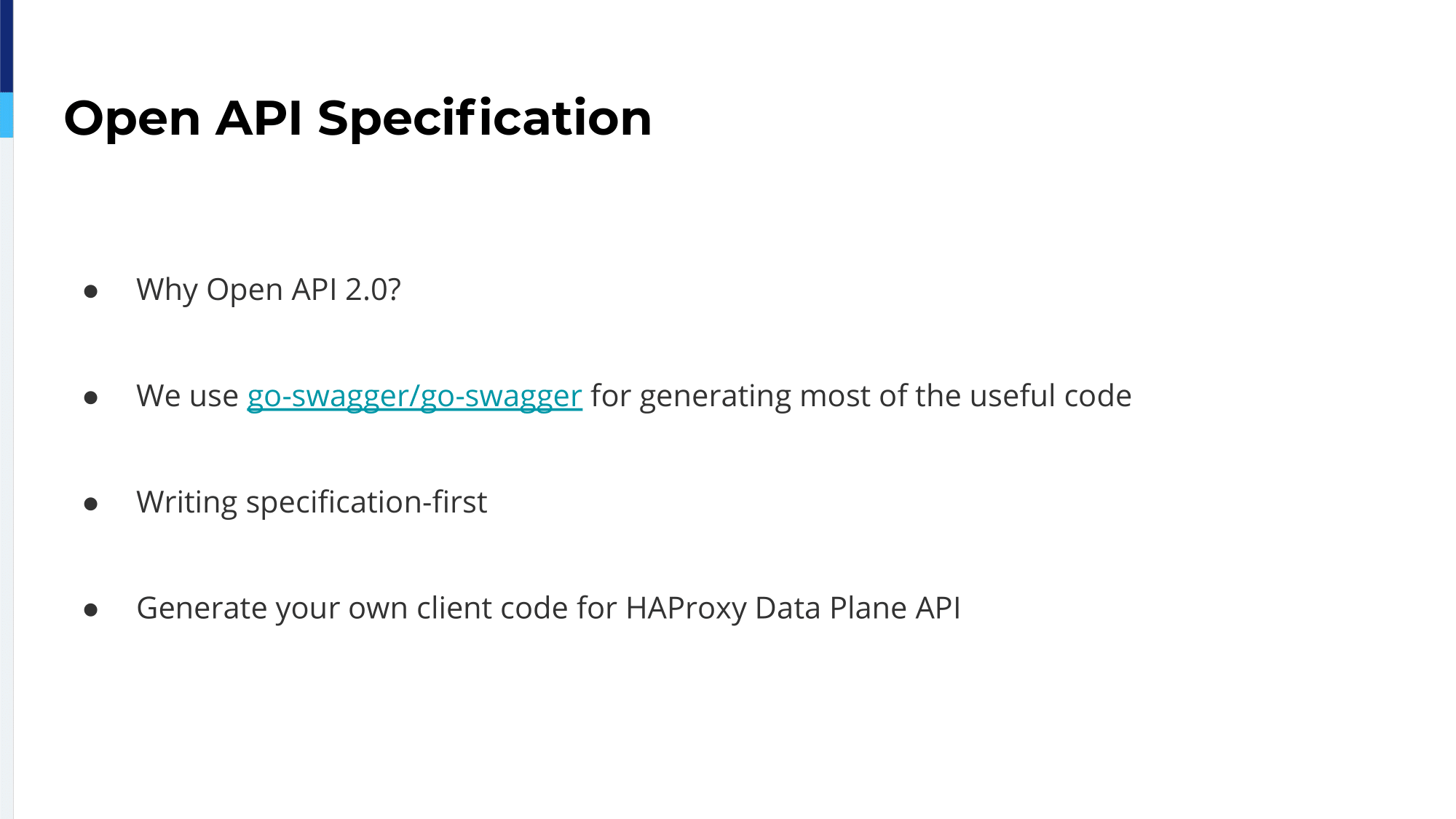Viewport: 1456px width, 819px height.
Task: Select the Why Open API 2.0? line
Action: [x=269, y=290]
